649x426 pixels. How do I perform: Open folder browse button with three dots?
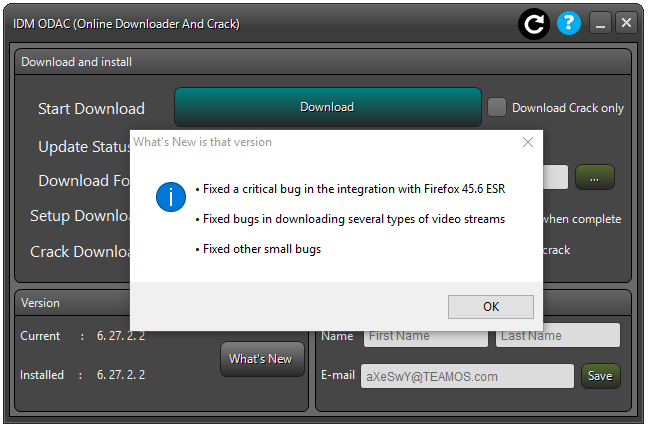tap(595, 178)
